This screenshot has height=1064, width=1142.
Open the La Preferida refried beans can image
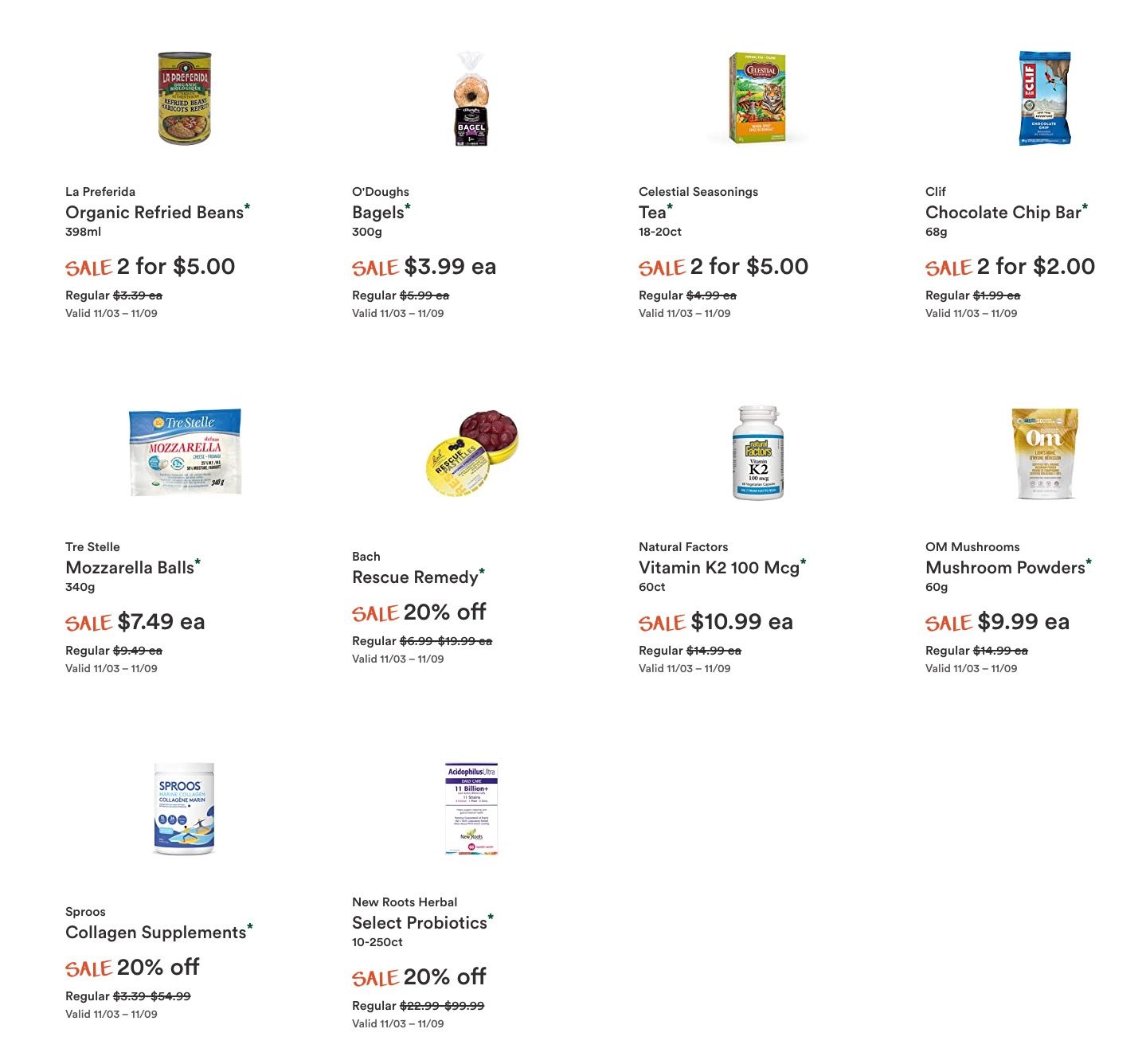(185, 99)
